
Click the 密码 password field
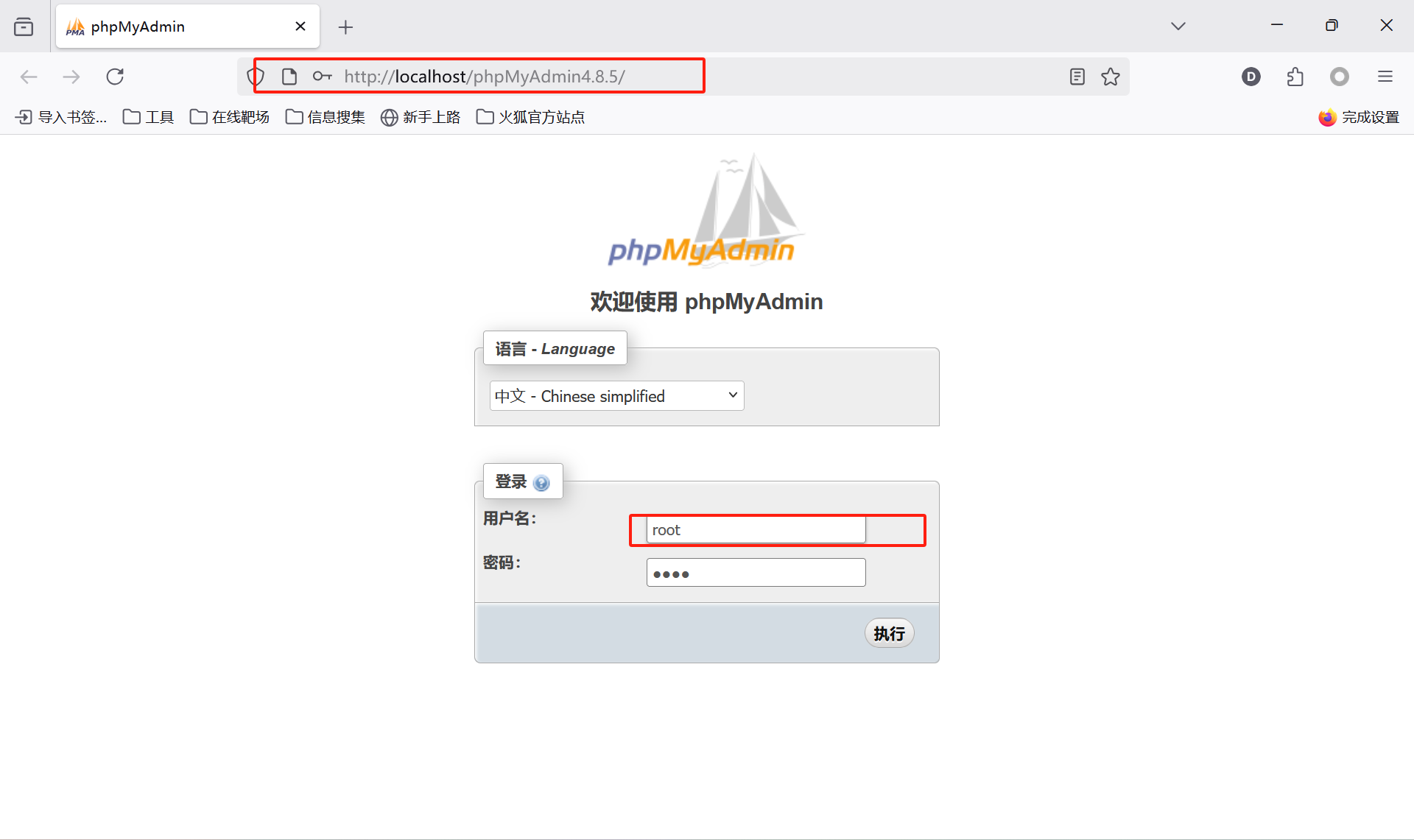[x=756, y=573]
